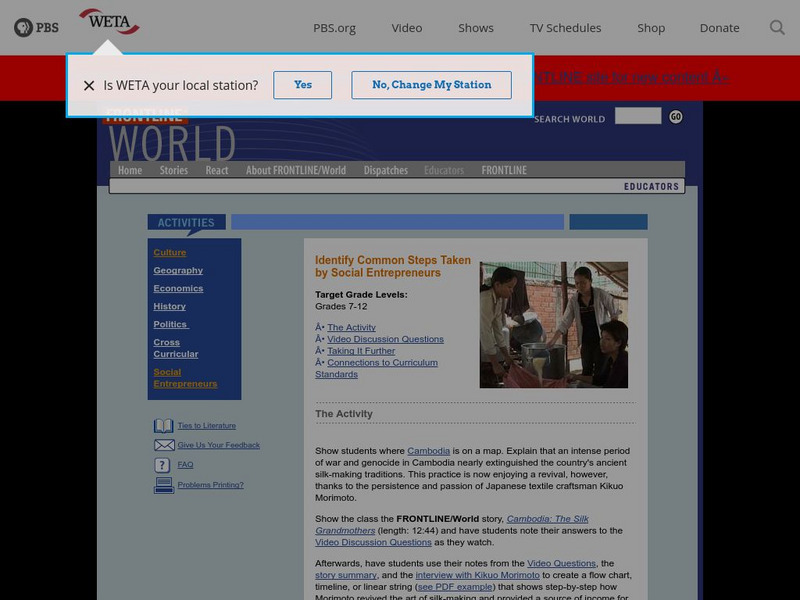Click the Problems Printing printer icon

click(x=164, y=485)
